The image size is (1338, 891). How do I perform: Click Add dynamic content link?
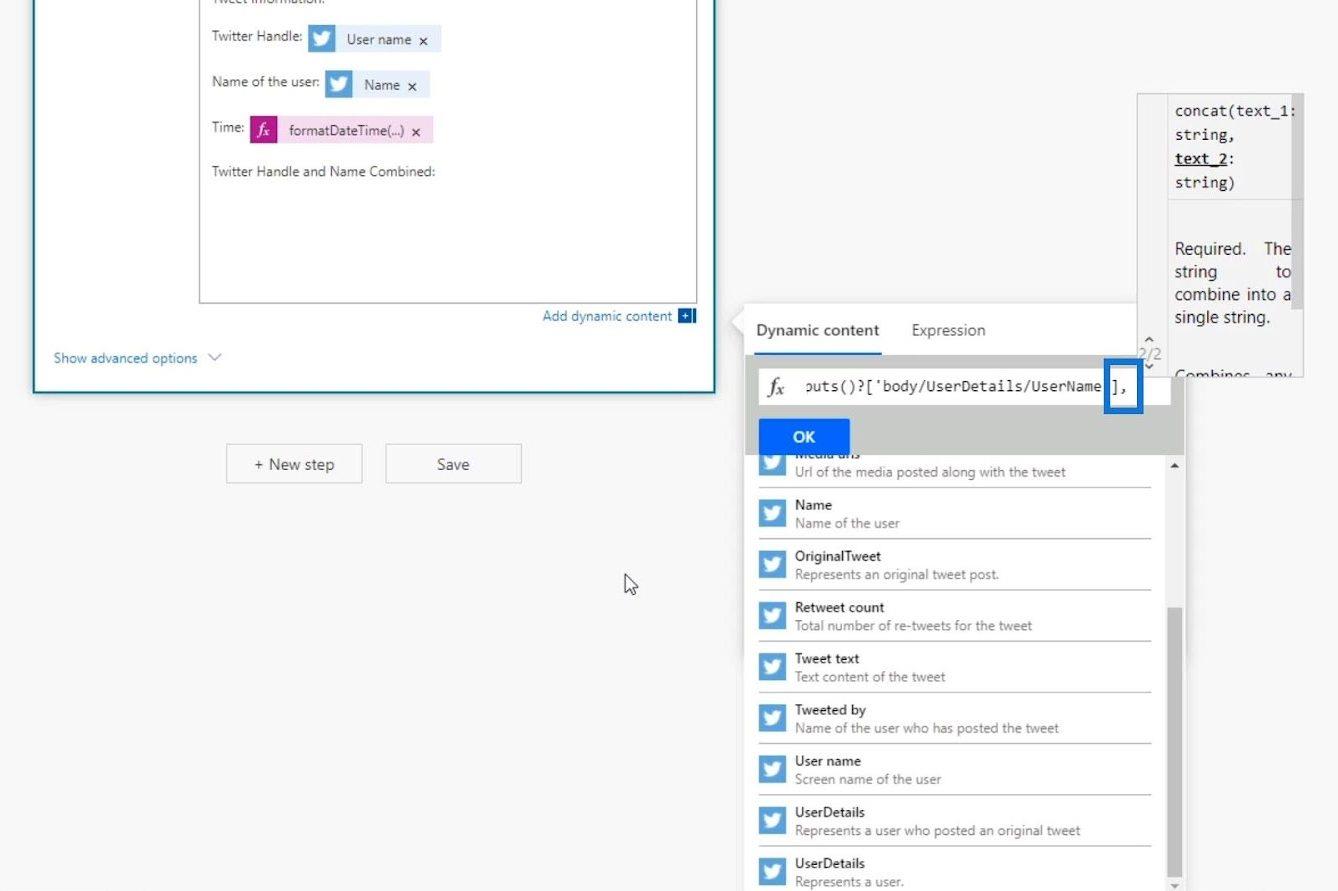click(607, 316)
